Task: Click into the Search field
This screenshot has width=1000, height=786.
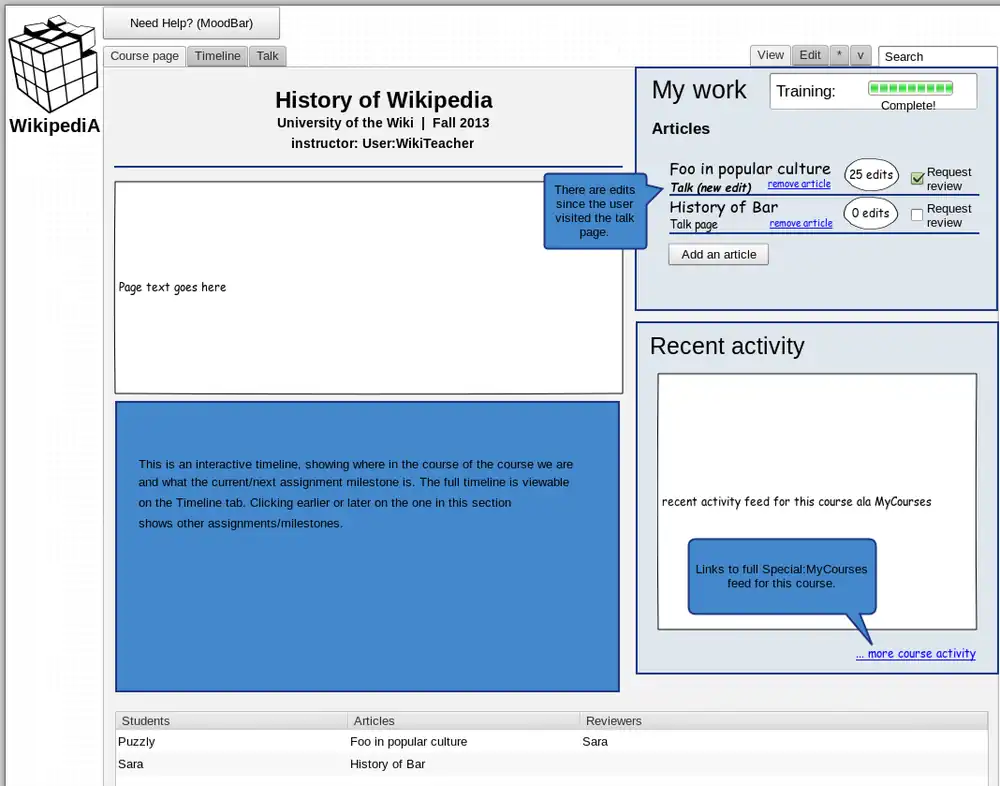Action: (x=937, y=57)
